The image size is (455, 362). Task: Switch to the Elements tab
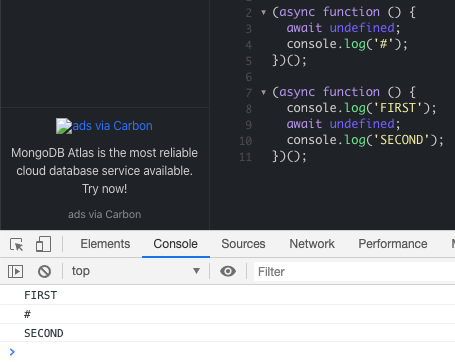coord(105,244)
